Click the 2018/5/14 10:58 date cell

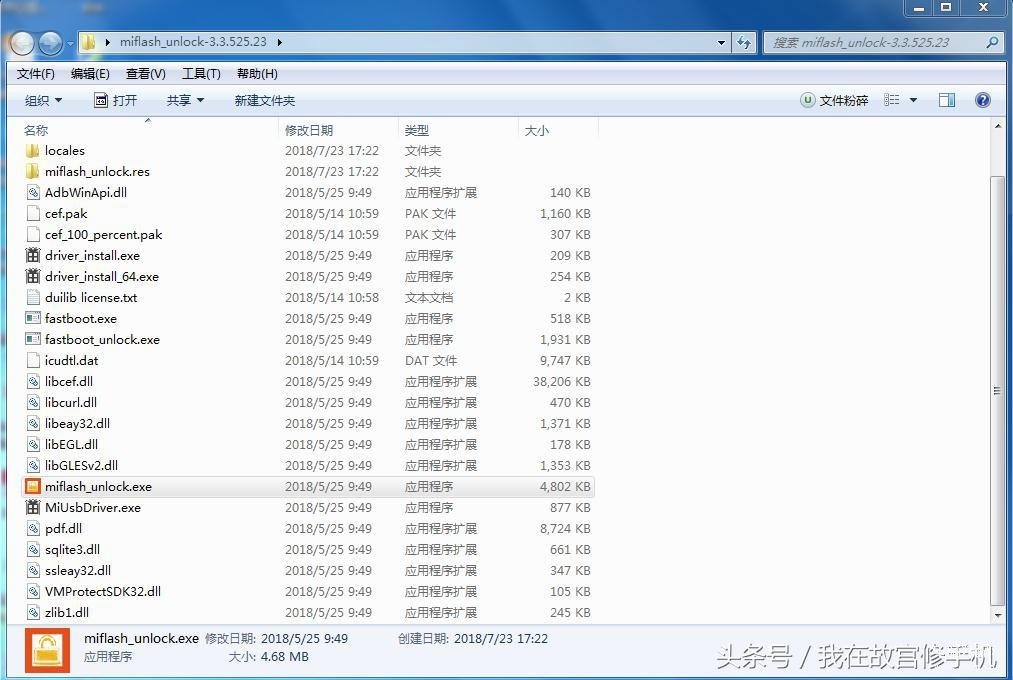coord(332,298)
